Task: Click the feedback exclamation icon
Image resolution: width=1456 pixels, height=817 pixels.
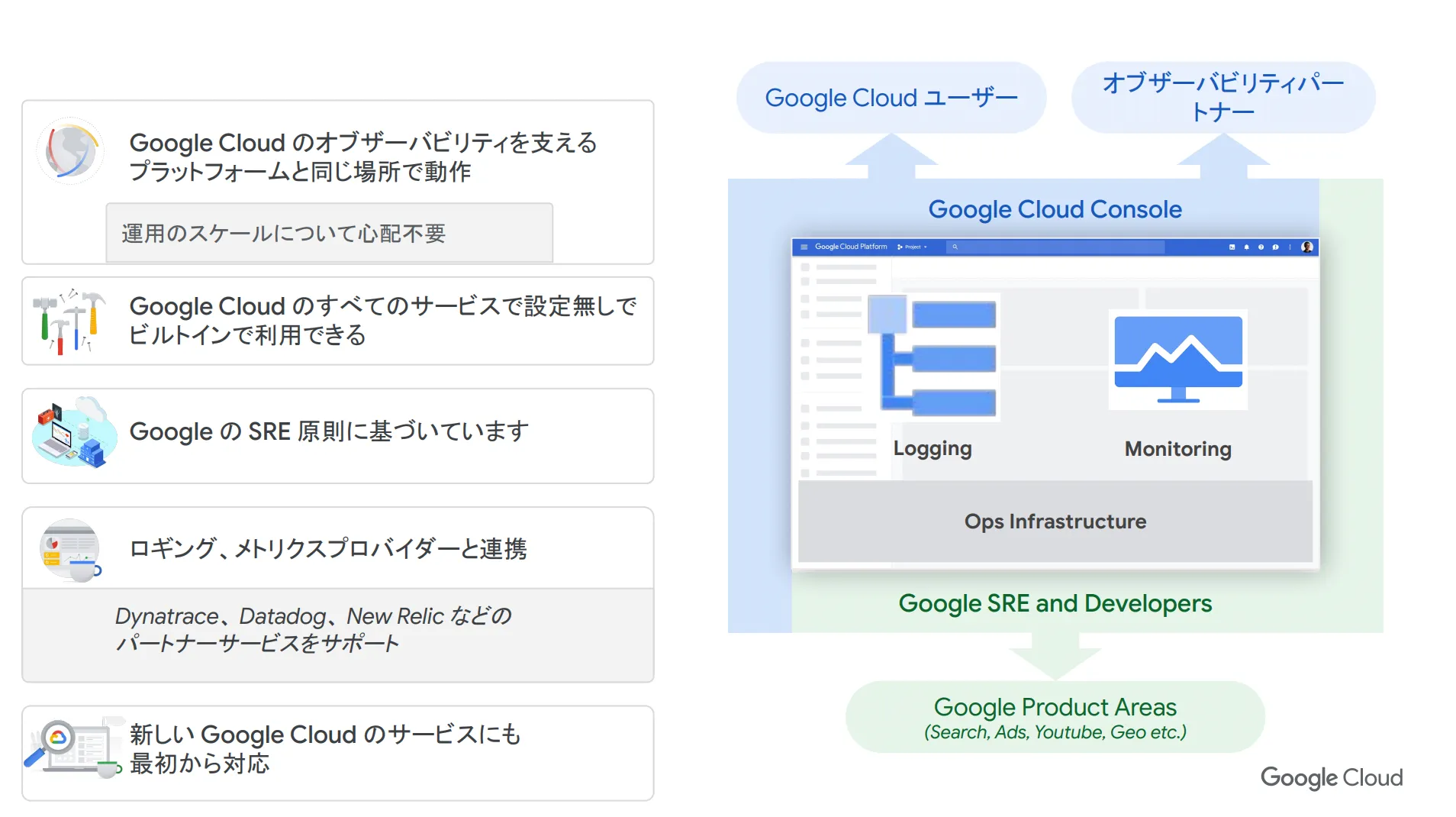Action: tap(1275, 247)
